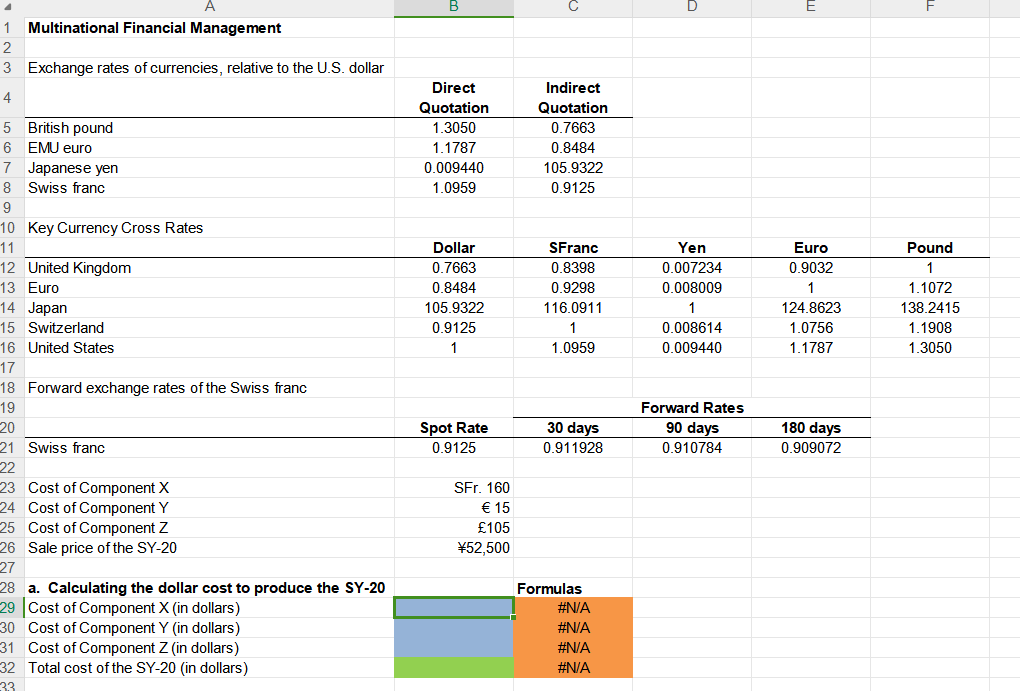Screen dimensions: 1020x691
Task: Select column F header
Action: click(x=929, y=8)
